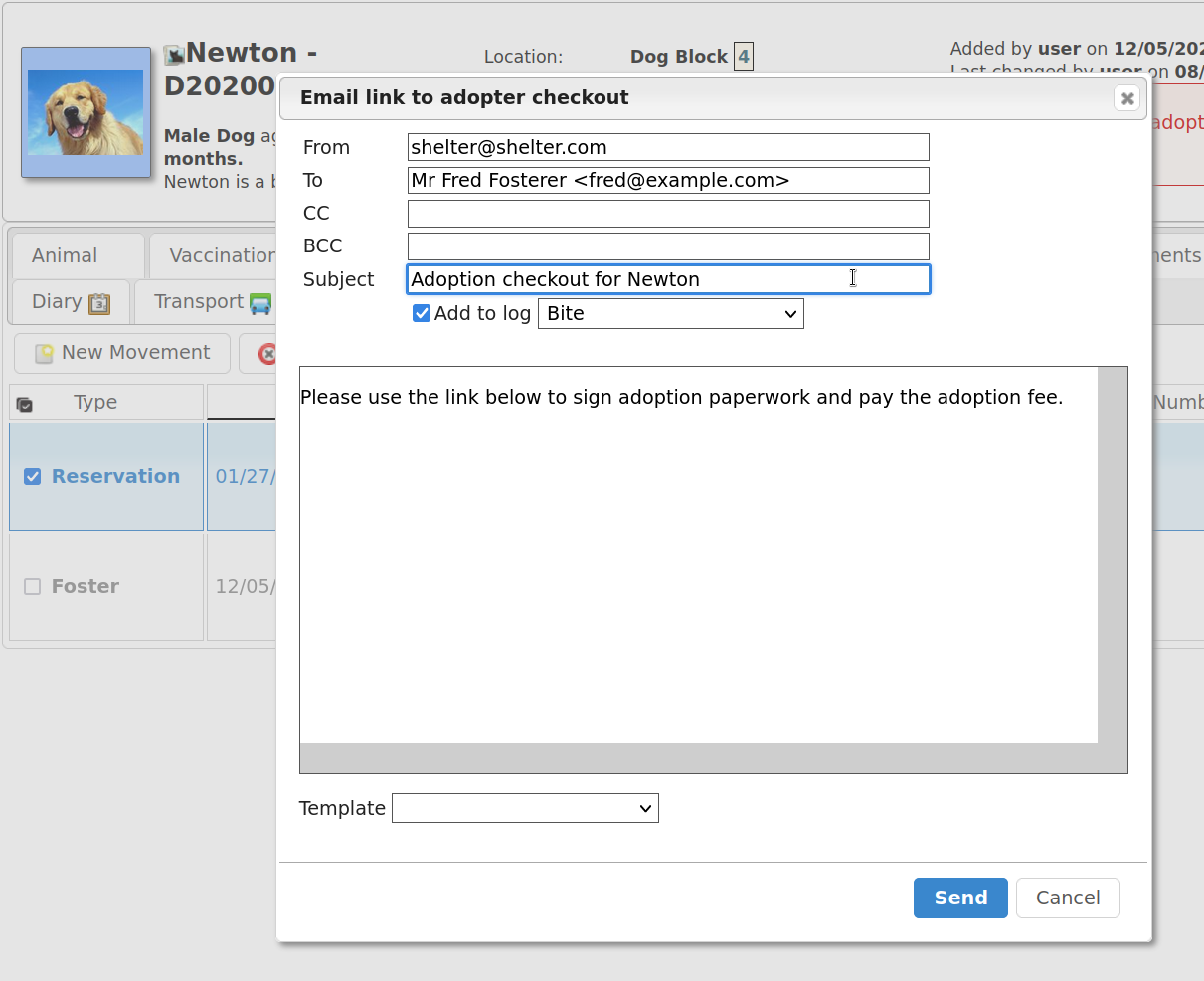Click the Diary calendar icon

tap(99, 303)
